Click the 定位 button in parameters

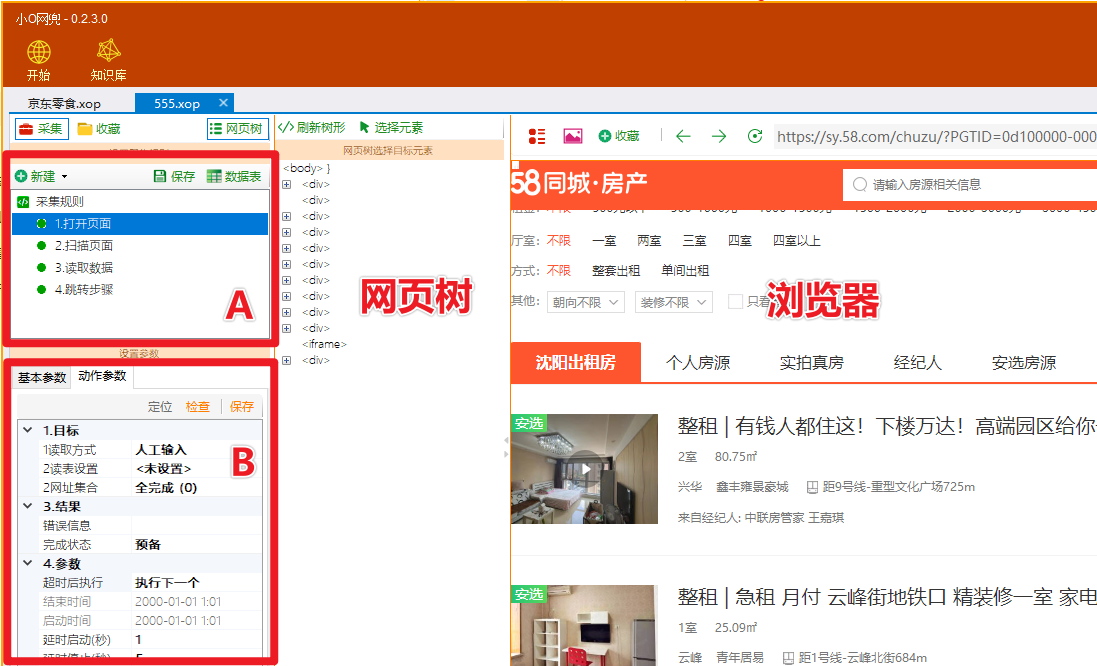(160, 406)
